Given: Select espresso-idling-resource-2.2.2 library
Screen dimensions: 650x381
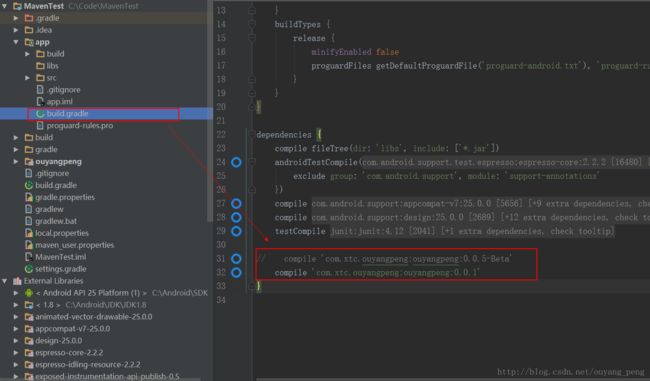Looking at the screenshot, I should click(x=88, y=365).
